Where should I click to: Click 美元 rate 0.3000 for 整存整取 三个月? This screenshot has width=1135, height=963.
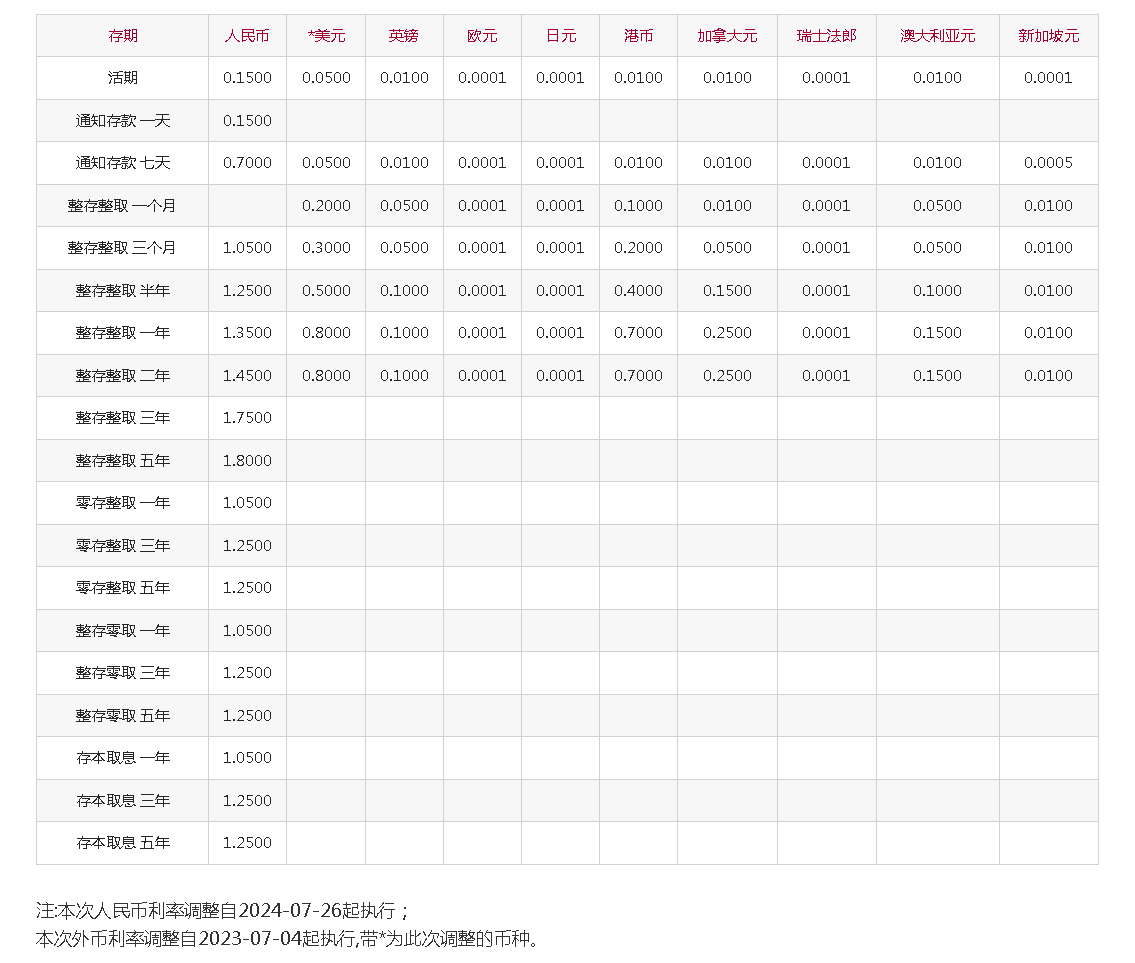(326, 248)
